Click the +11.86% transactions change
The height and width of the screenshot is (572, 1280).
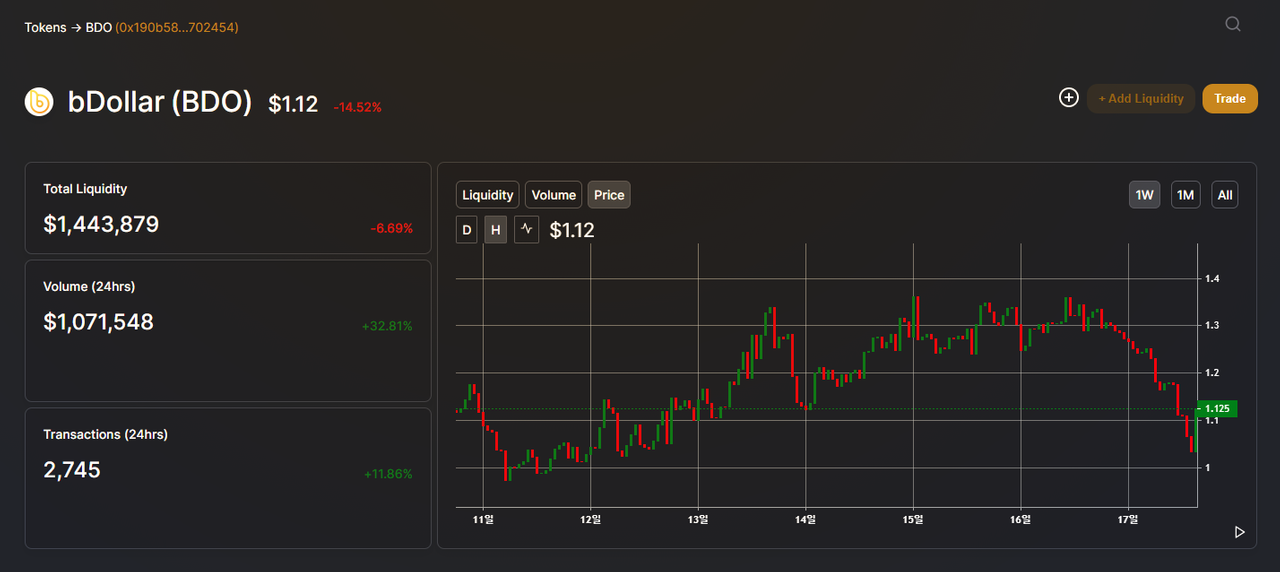click(x=388, y=474)
